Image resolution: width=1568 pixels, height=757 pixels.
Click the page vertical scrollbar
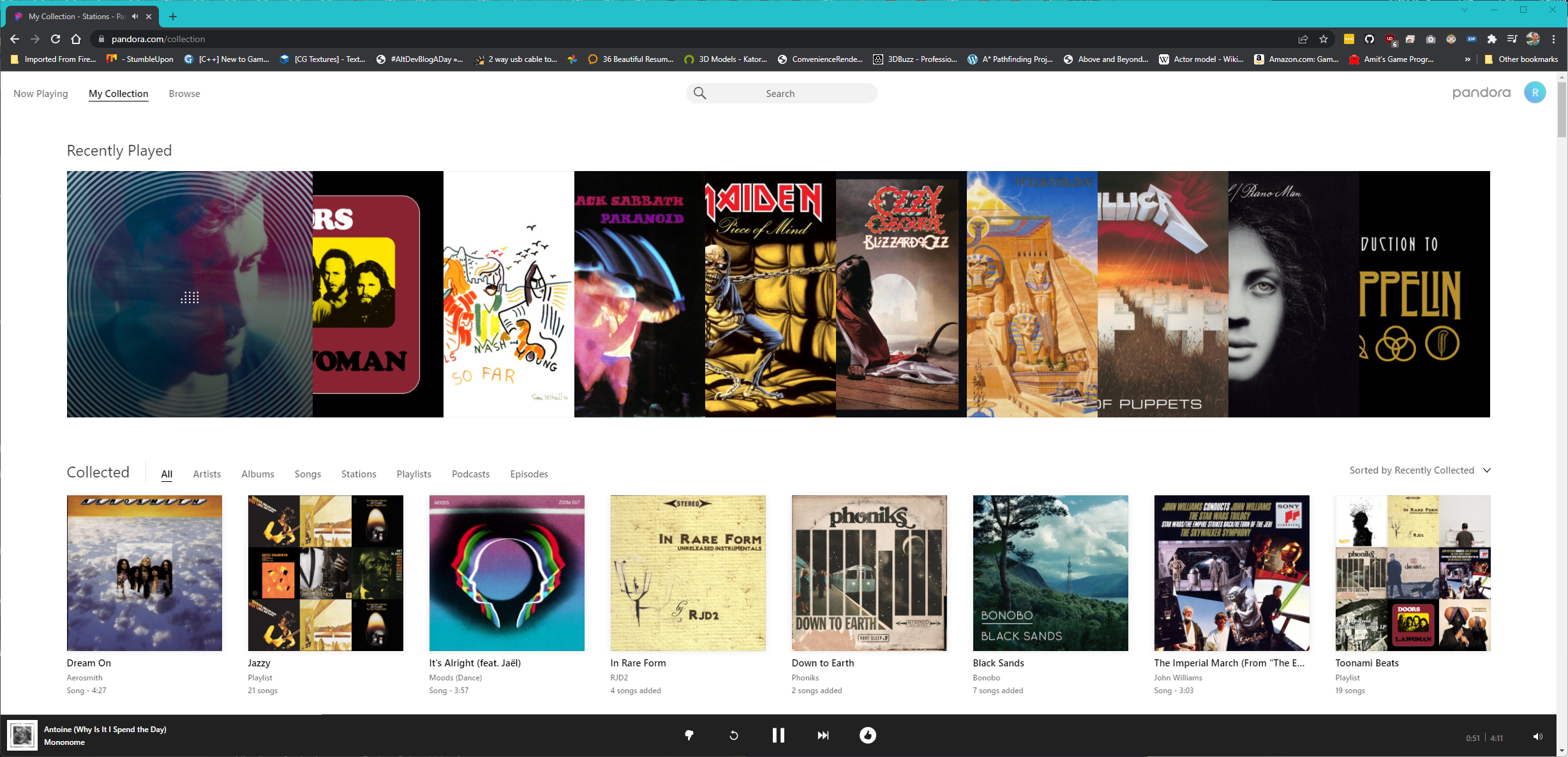point(1562,109)
